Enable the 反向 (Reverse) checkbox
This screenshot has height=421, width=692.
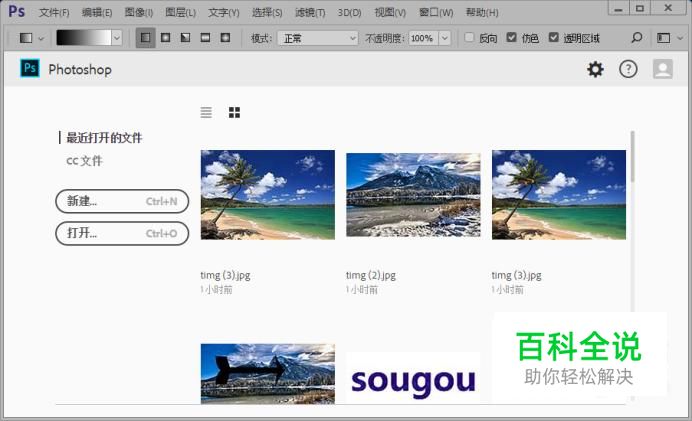pyautogui.click(x=470, y=38)
